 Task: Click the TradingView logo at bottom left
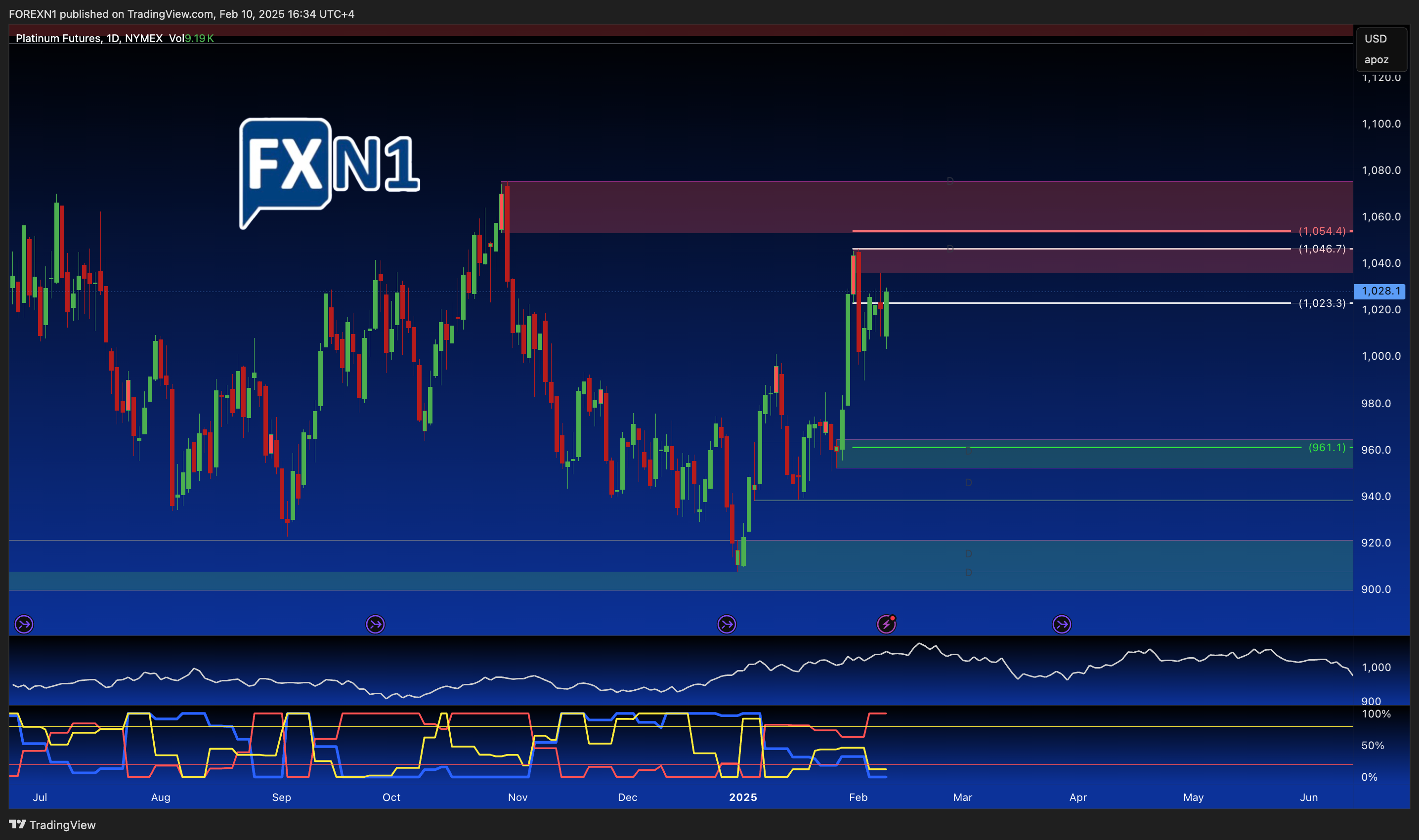[53, 825]
